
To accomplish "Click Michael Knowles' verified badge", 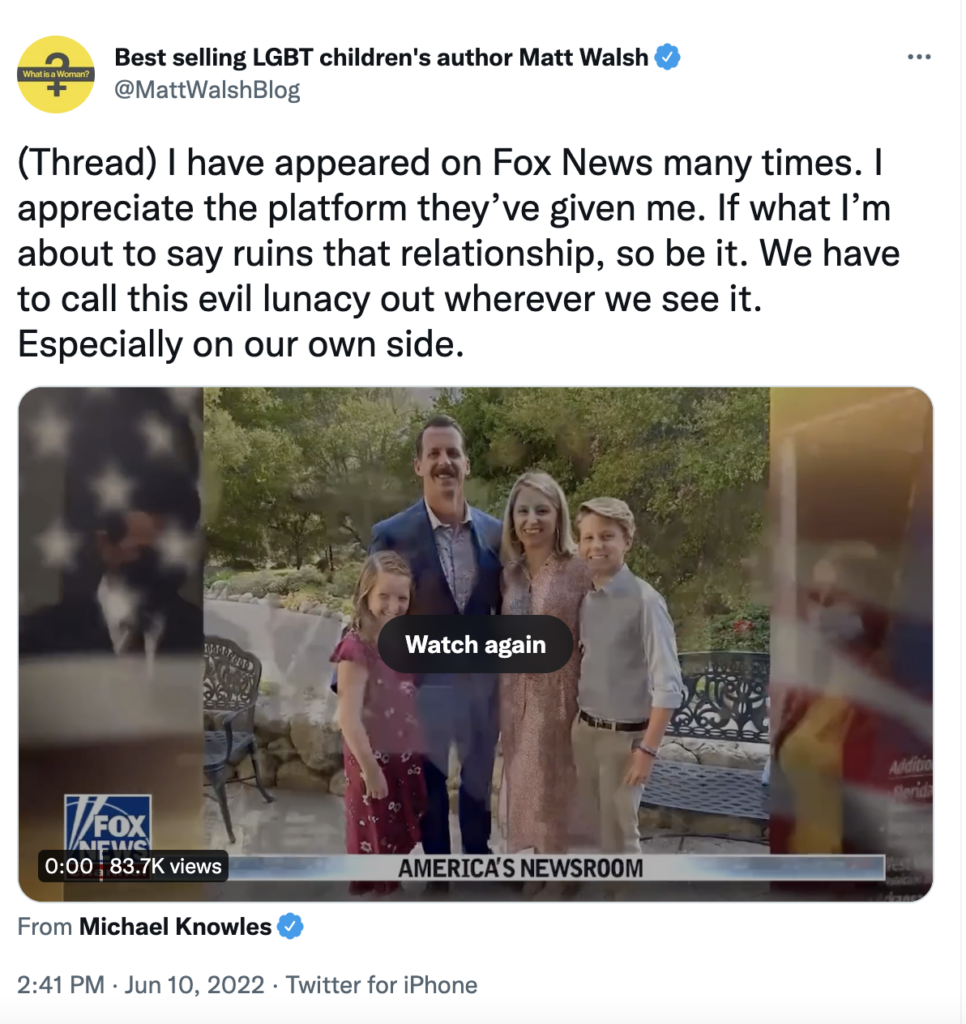I will click(291, 927).
